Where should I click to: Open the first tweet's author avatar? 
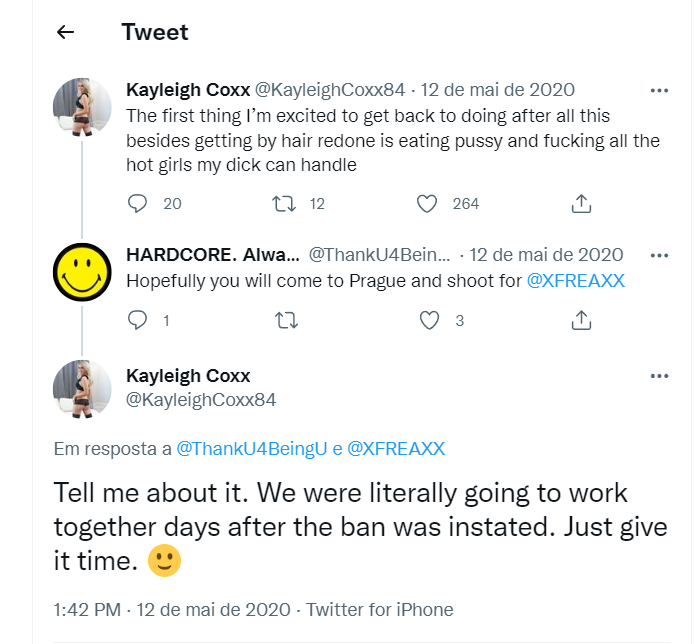pyautogui.click(x=82, y=106)
